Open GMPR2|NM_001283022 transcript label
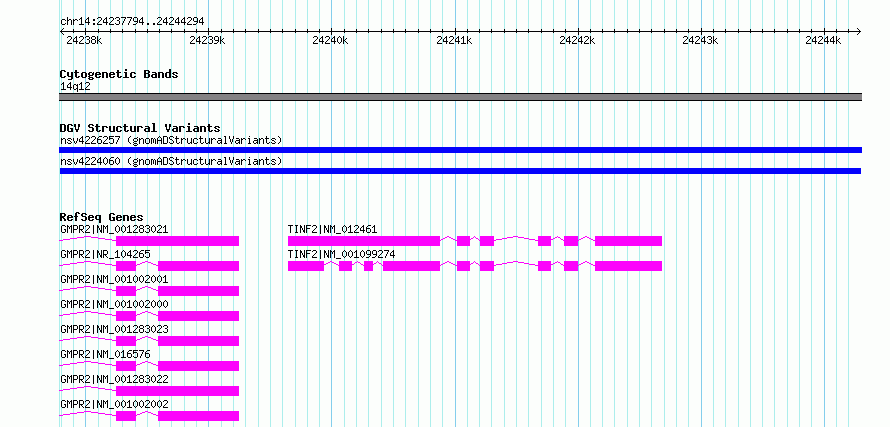This screenshot has height=427, width=890. [x=114, y=379]
